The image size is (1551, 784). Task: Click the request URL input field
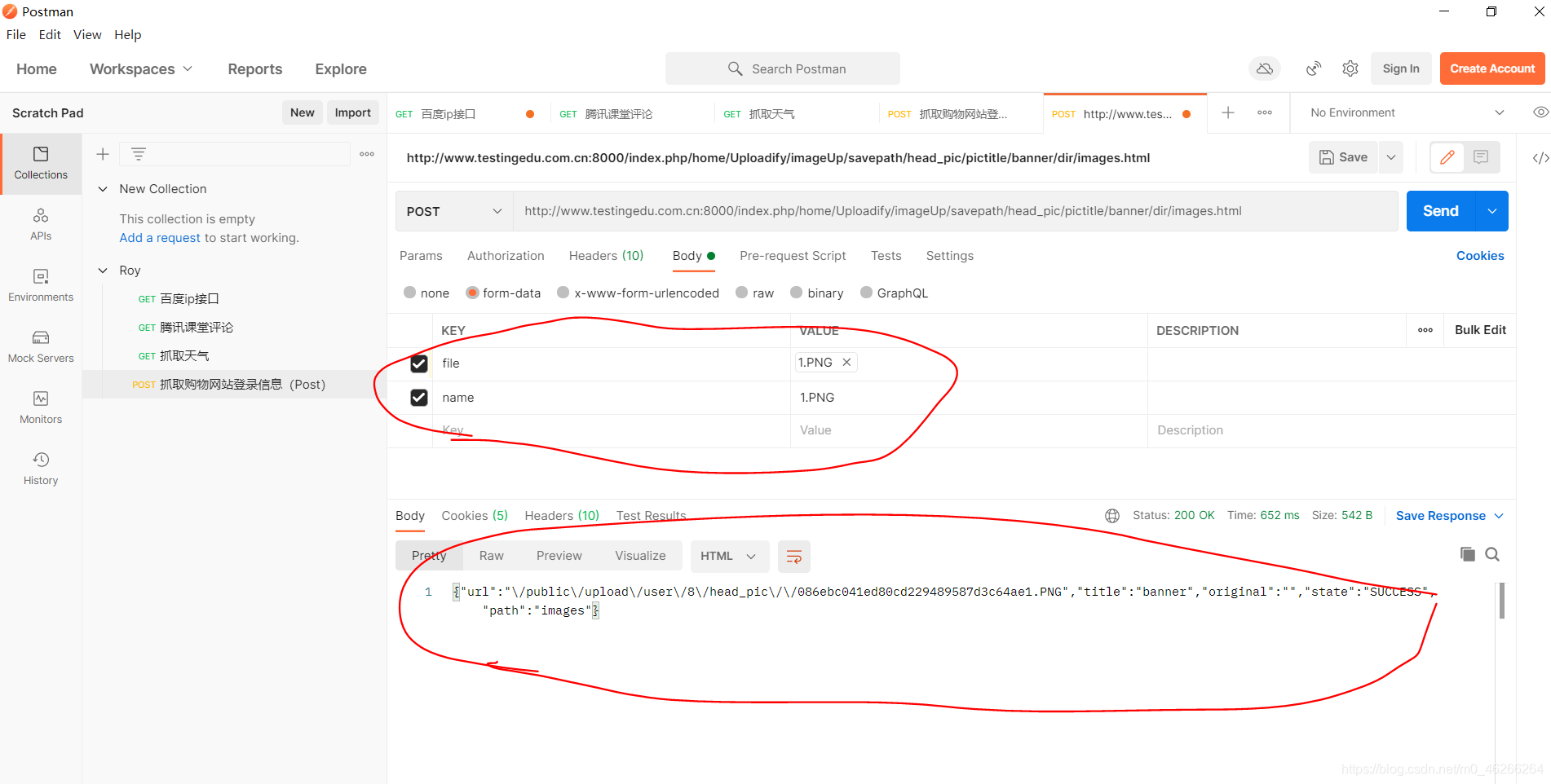(x=955, y=211)
